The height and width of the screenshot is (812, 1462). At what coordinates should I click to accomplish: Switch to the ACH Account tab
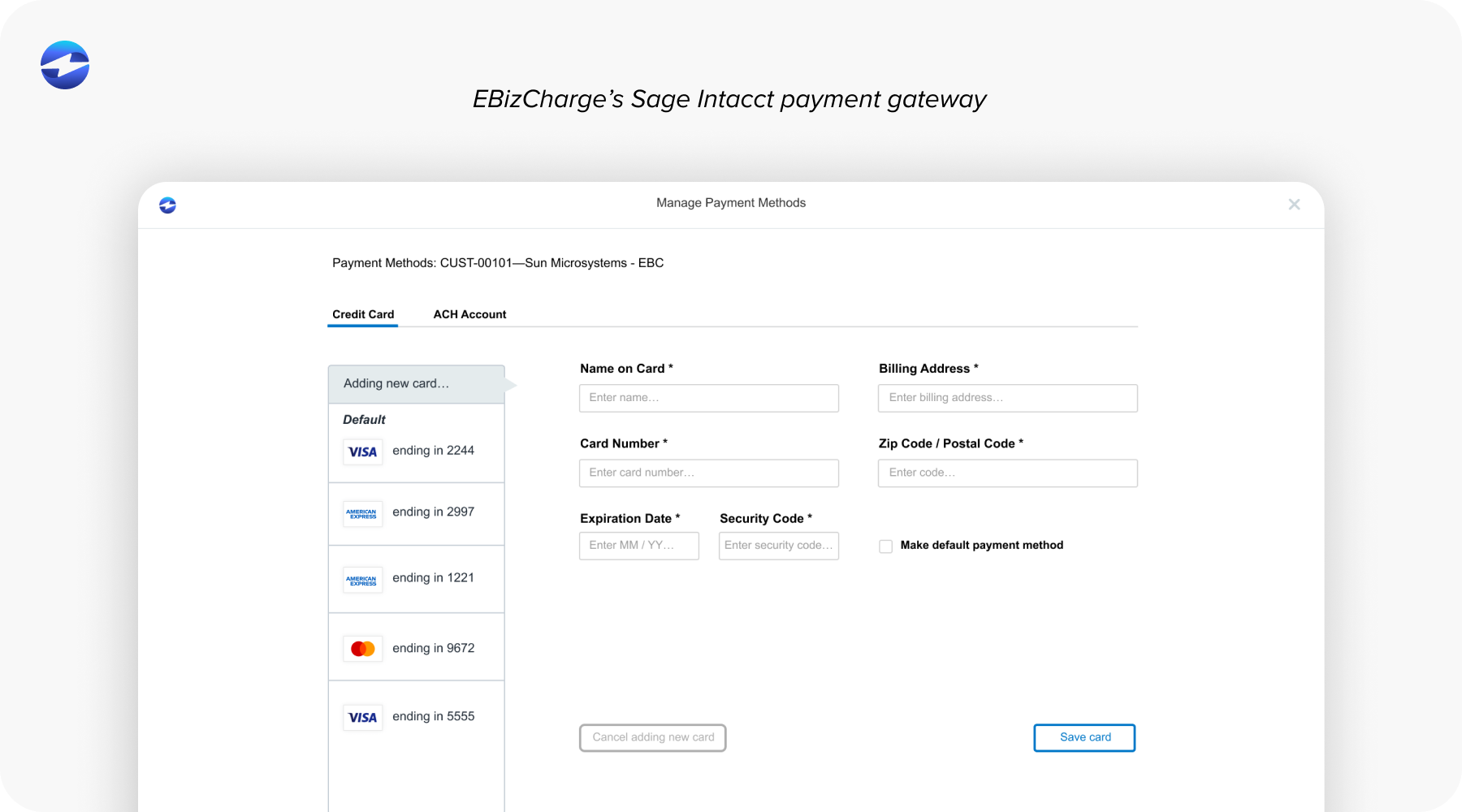coord(469,314)
